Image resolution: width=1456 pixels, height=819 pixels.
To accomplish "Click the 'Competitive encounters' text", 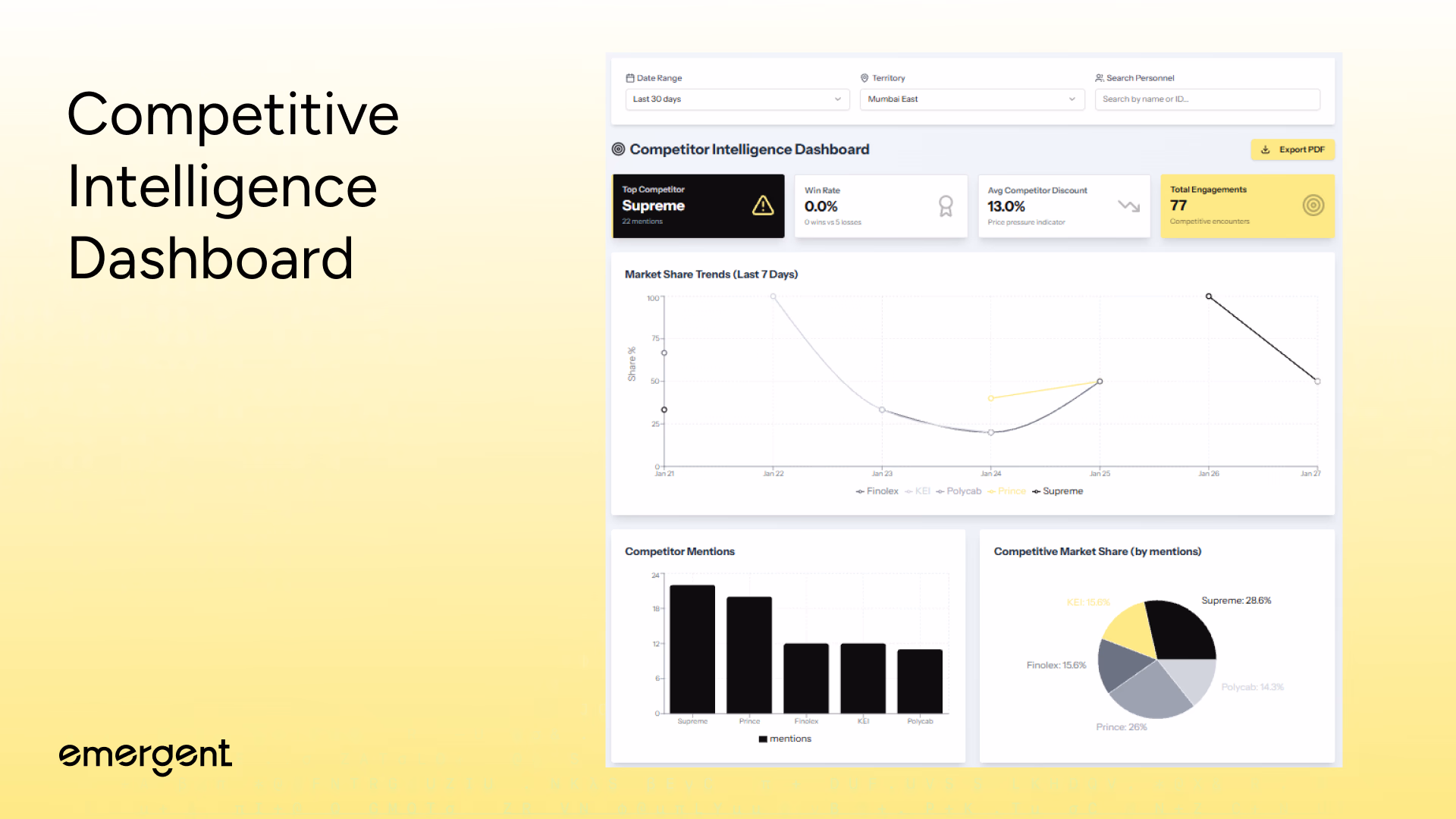I will click(x=1210, y=221).
